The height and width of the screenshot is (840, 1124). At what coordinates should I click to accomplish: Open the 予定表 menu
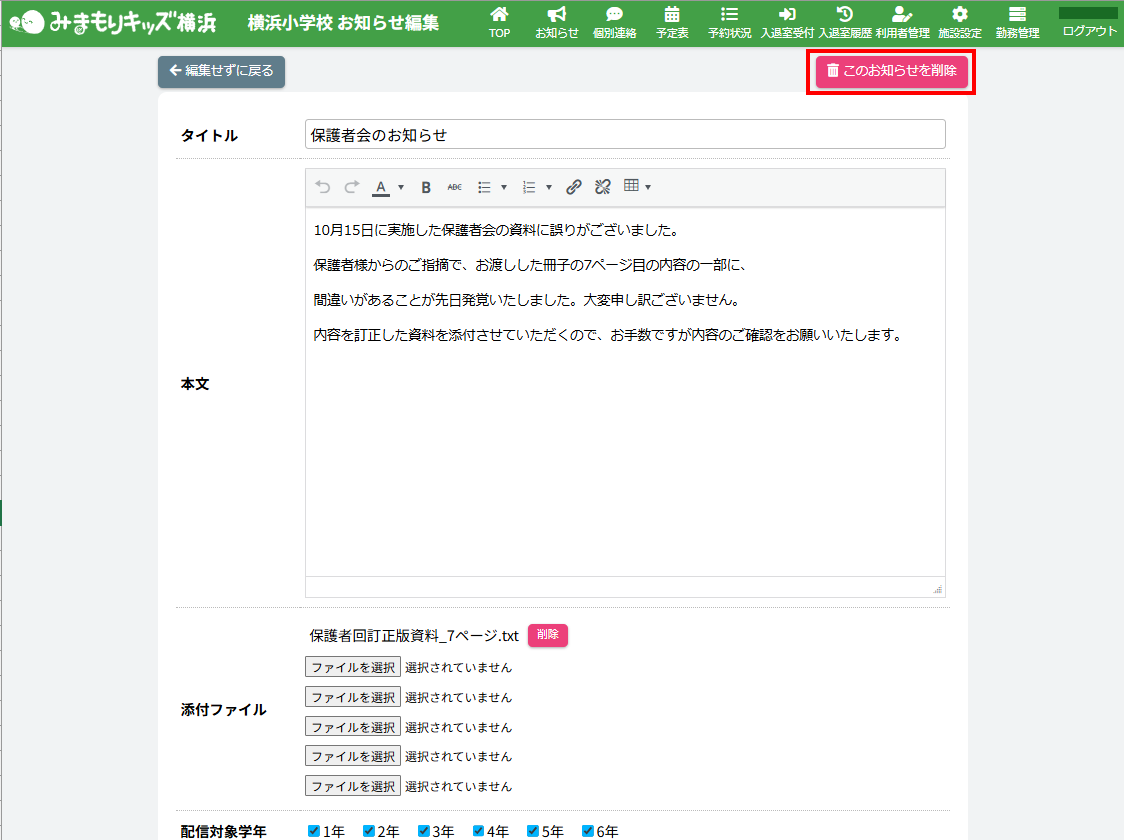672,22
